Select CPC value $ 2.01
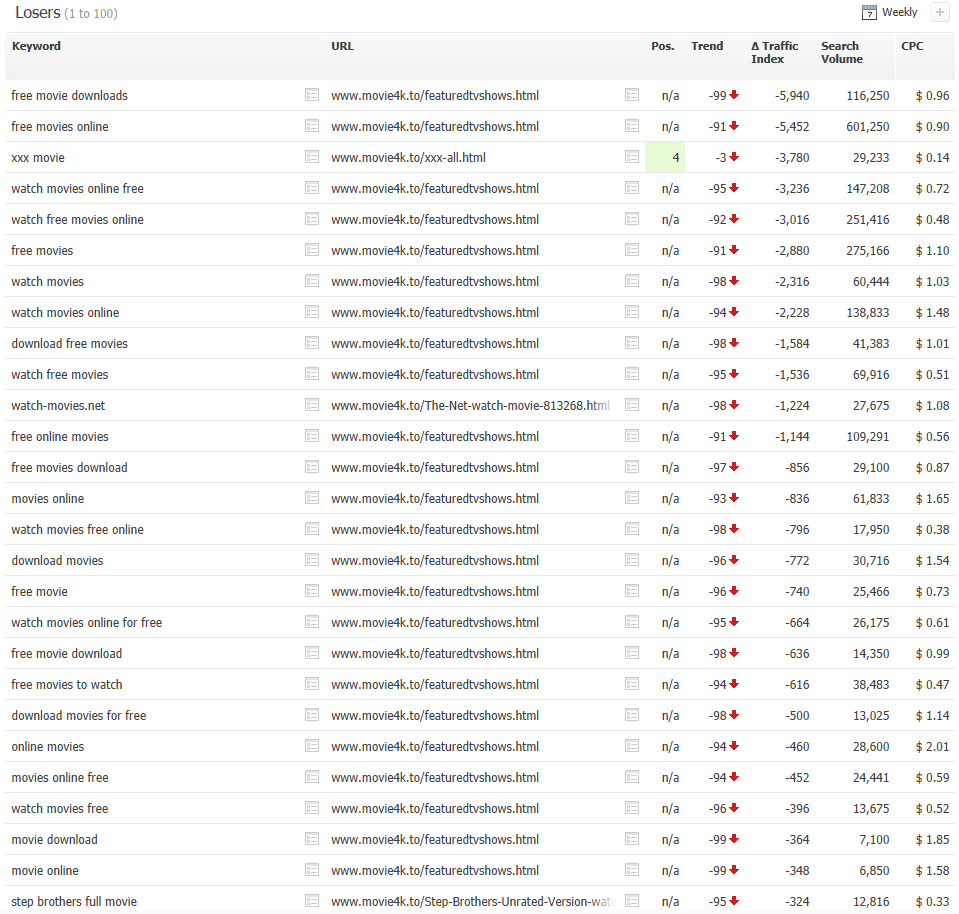 pyautogui.click(x=932, y=746)
